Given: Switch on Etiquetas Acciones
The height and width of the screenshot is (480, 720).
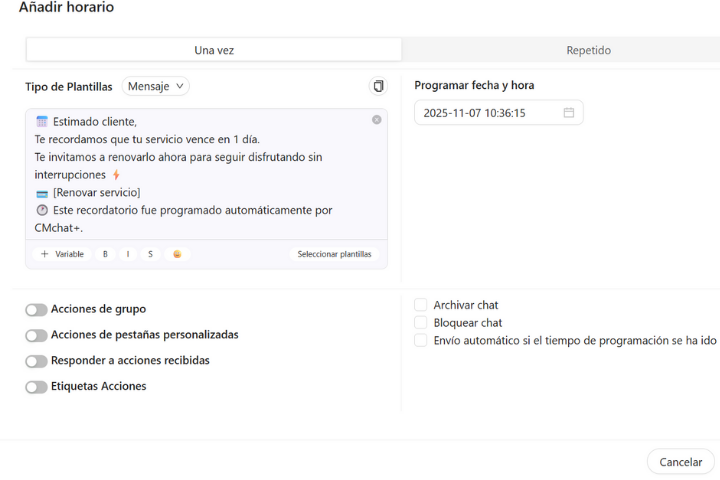Looking at the screenshot, I should pos(36,387).
